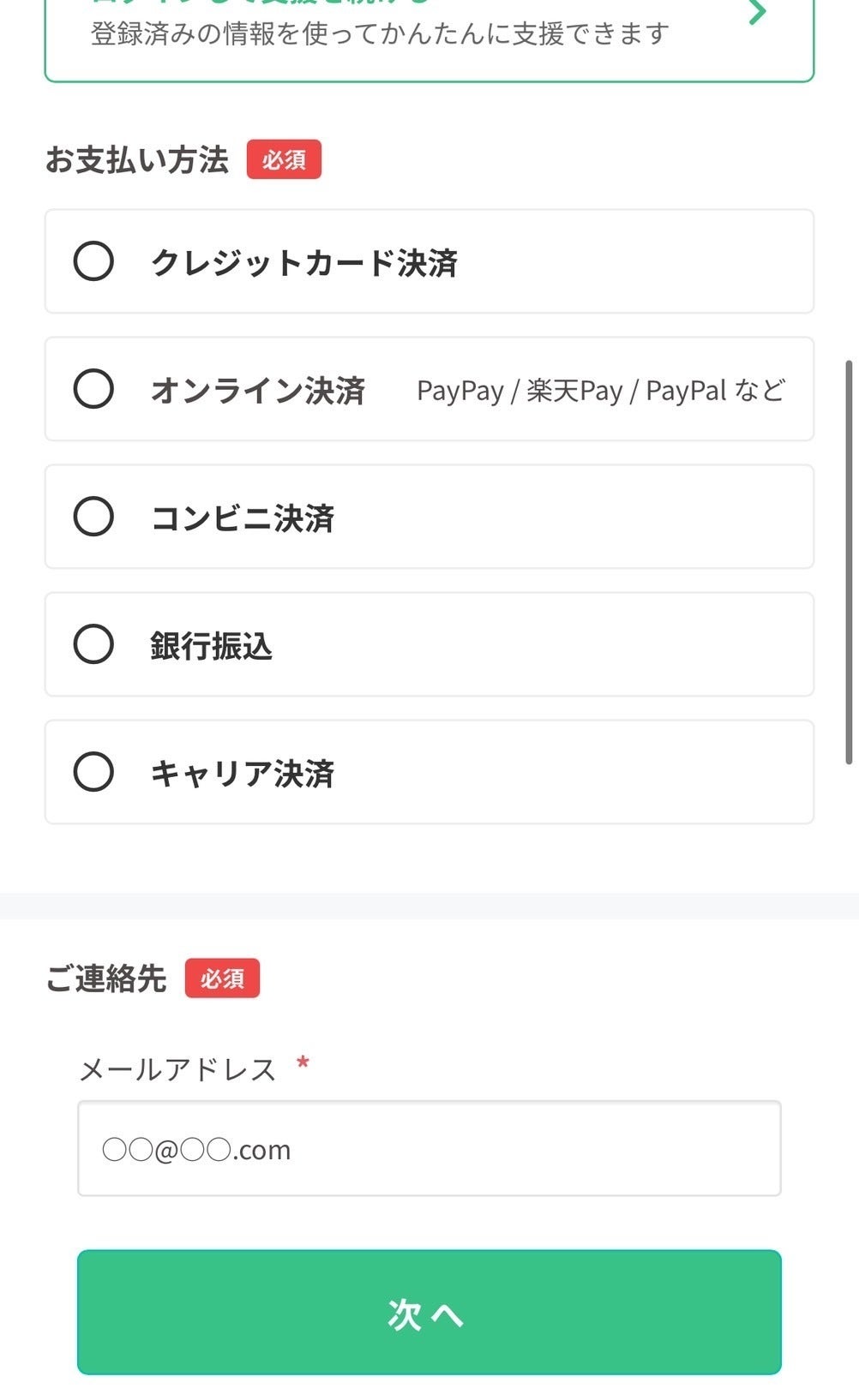Tap the コンビニ決済 label text
The height and width of the screenshot is (1400, 859).
[x=243, y=518]
